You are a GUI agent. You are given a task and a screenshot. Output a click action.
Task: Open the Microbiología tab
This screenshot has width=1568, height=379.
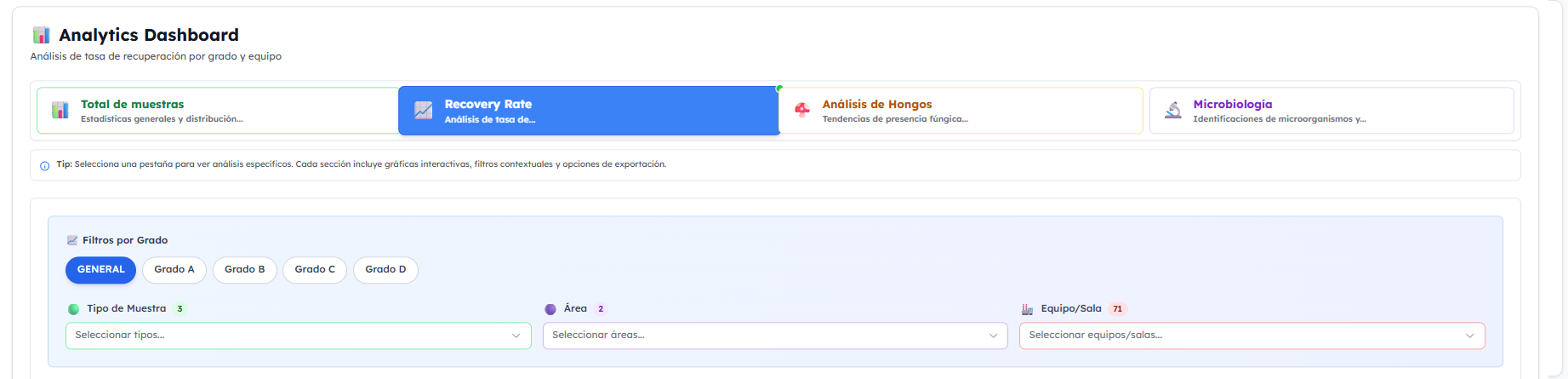pos(1331,111)
